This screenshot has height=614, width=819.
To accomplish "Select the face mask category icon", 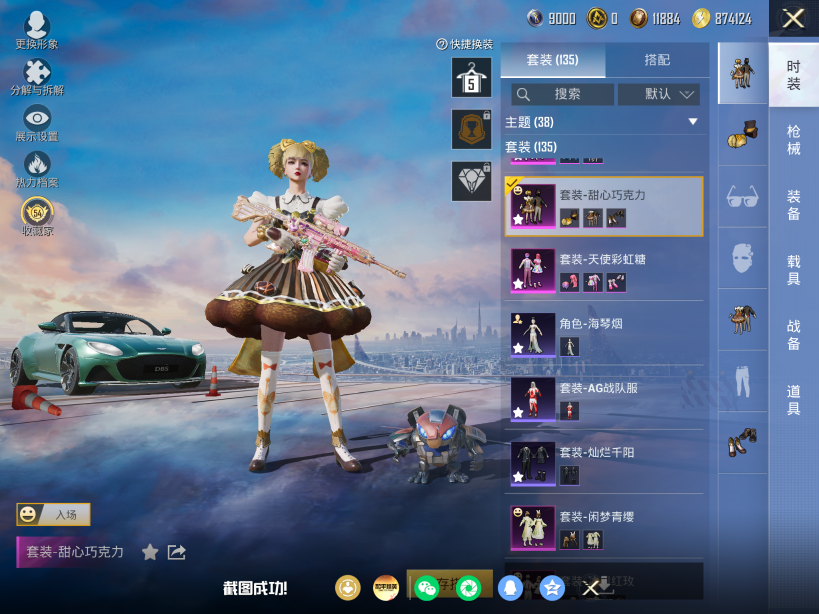I will click(x=742, y=258).
